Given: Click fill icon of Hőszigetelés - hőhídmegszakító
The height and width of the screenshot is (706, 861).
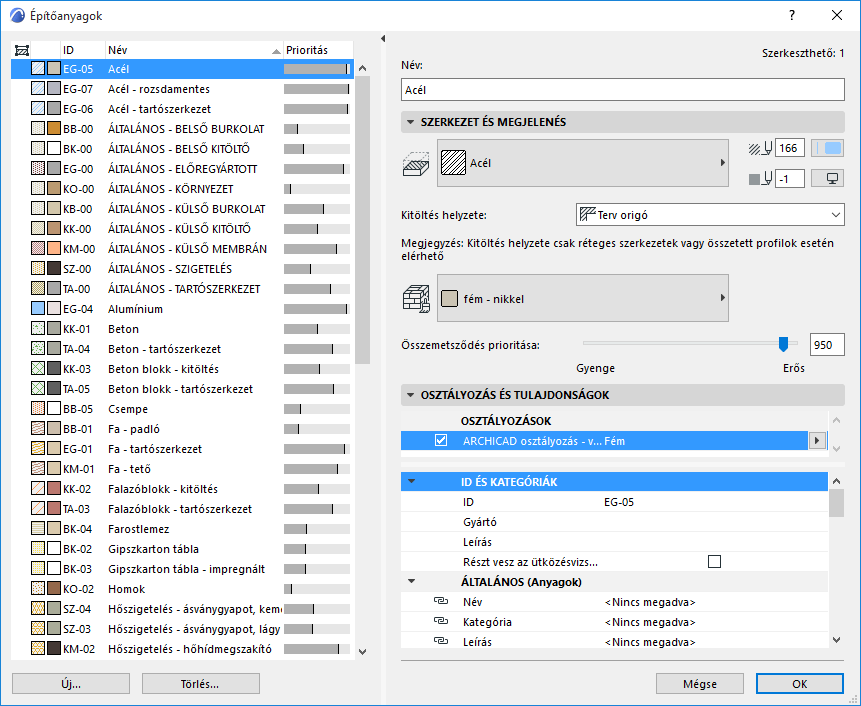Looking at the screenshot, I should click(x=38, y=648).
